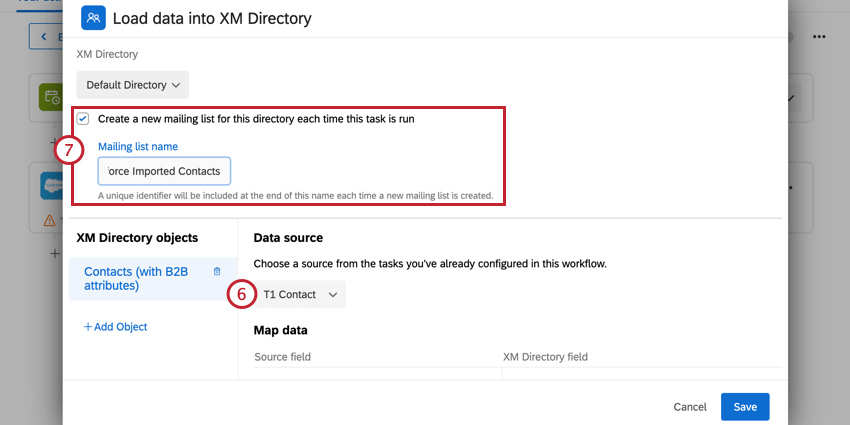Select Contacts (with B2B attributes) object
The width and height of the screenshot is (850, 425).
click(153, 279)
